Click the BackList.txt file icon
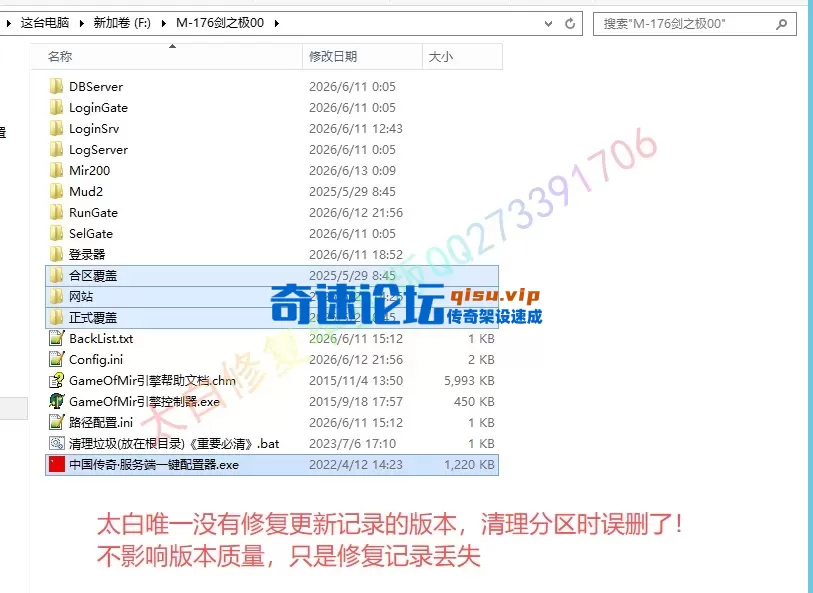Screen dimensions: 813x593 (x=57, y=338)
